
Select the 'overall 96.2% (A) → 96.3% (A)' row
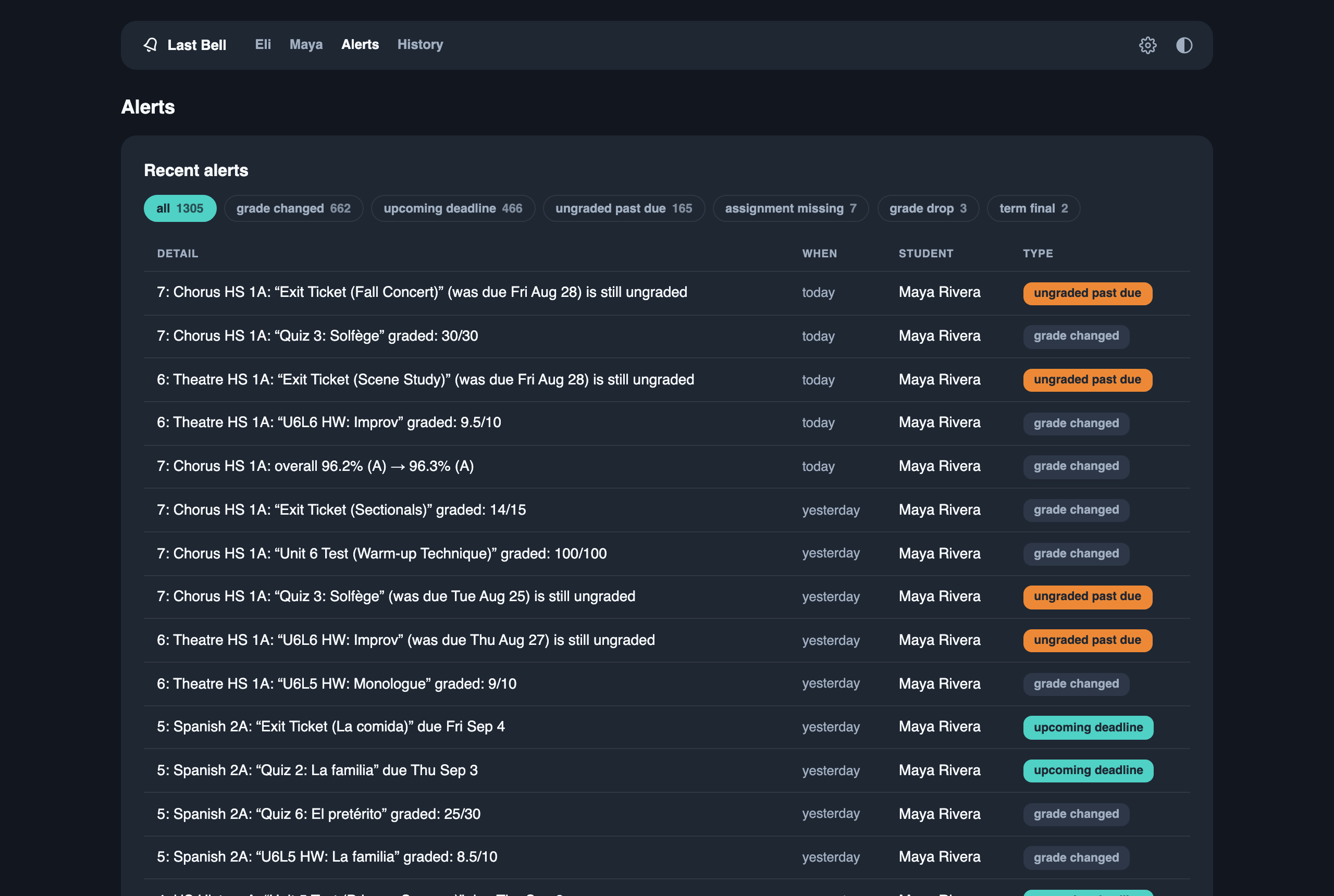point(666,466)
